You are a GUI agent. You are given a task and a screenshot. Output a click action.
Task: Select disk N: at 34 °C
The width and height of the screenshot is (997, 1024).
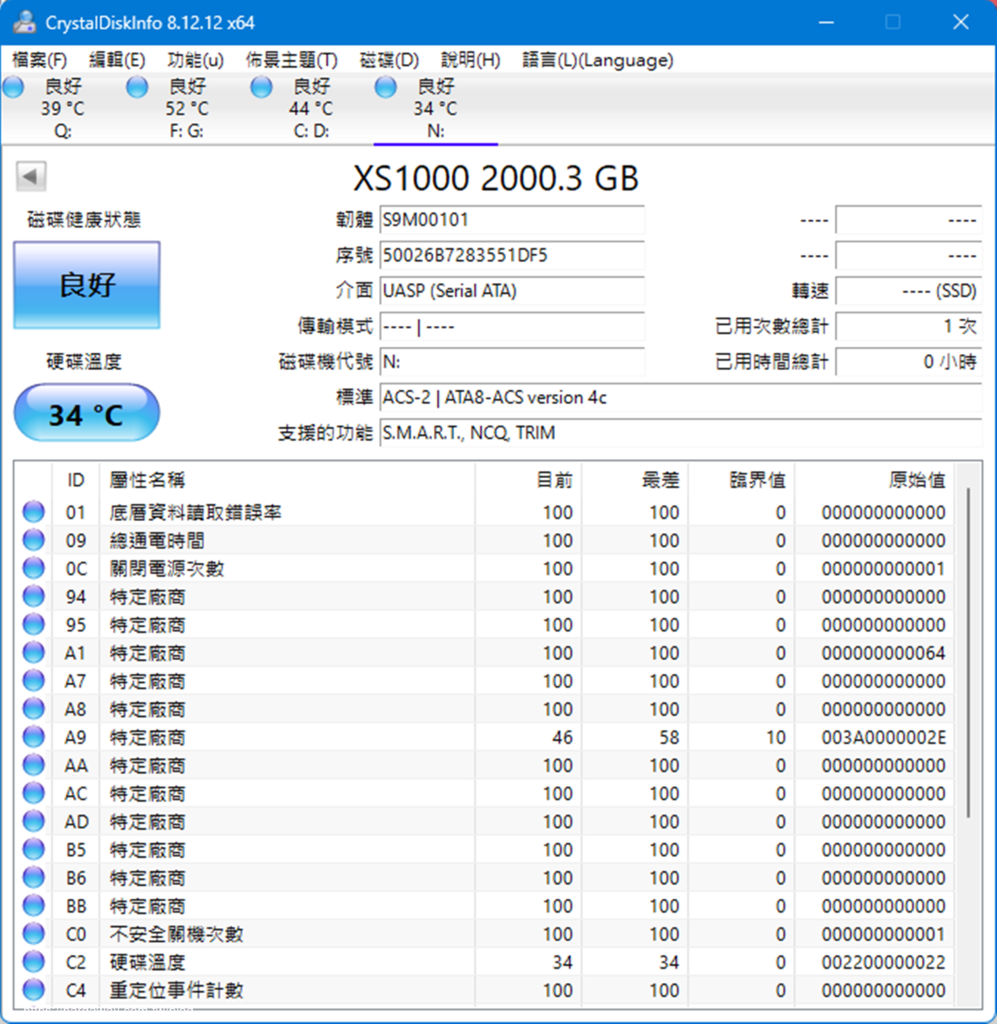tap(435, 108)
